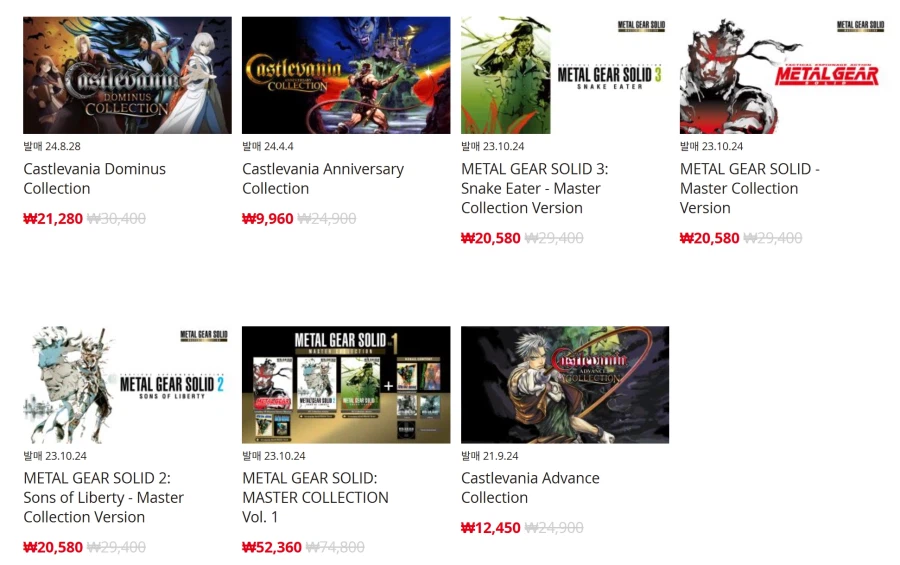The width and height of the screenshot is (900, 565).
Task: Open the Castlevania Anniversary Collection cover image
Action: pos(346,75)
